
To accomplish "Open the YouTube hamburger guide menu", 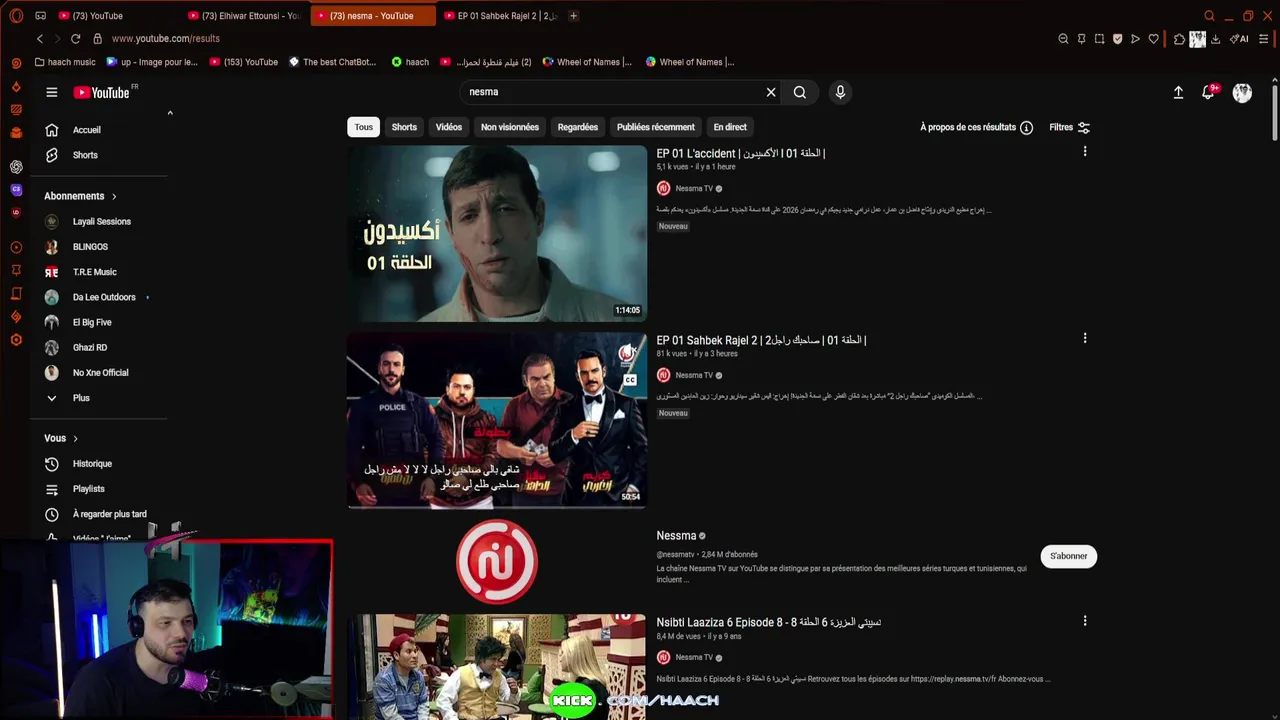I will 51,92.
